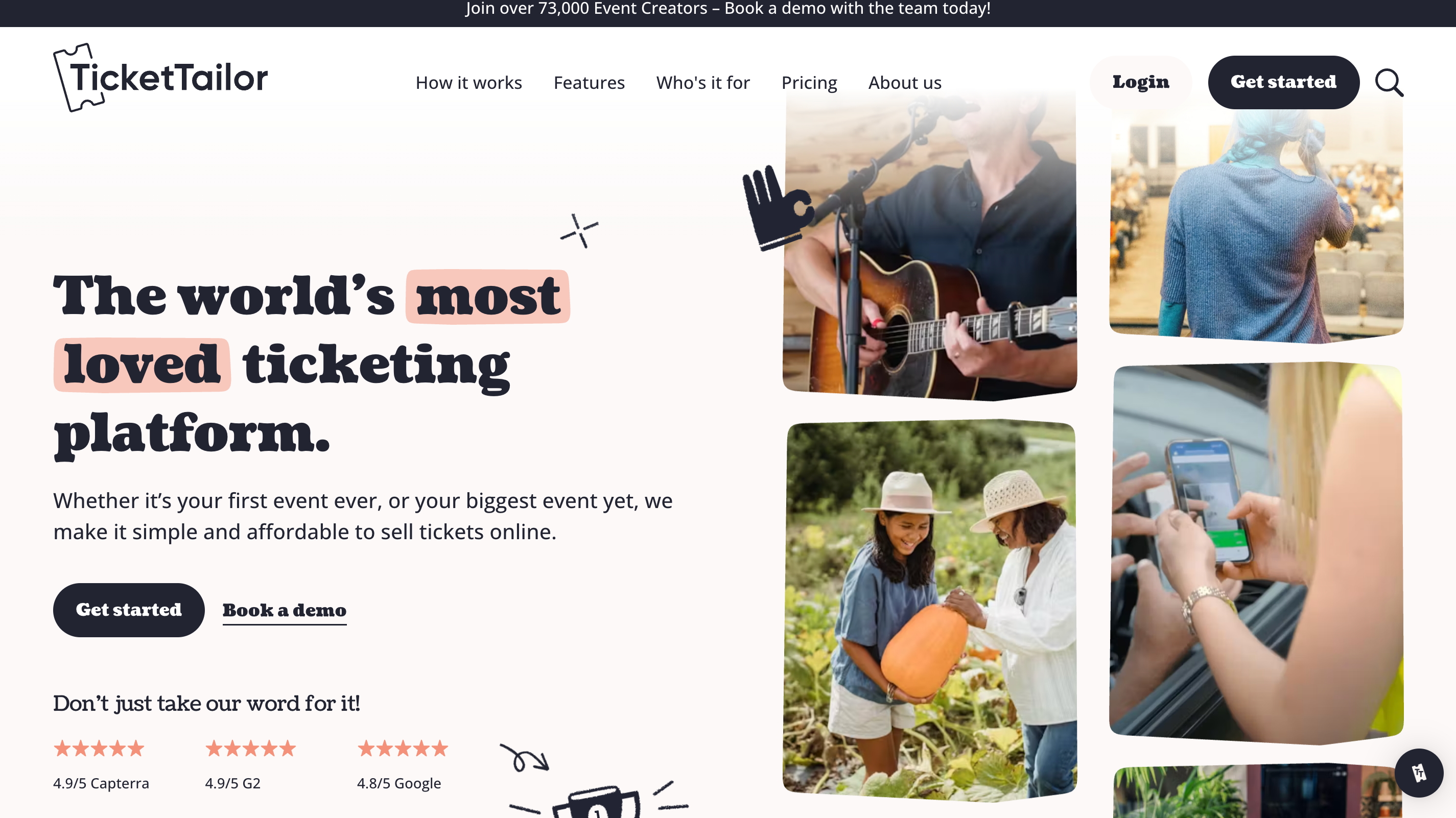Click Get started in header
1456x818 pixels.
pos(1283,83)
